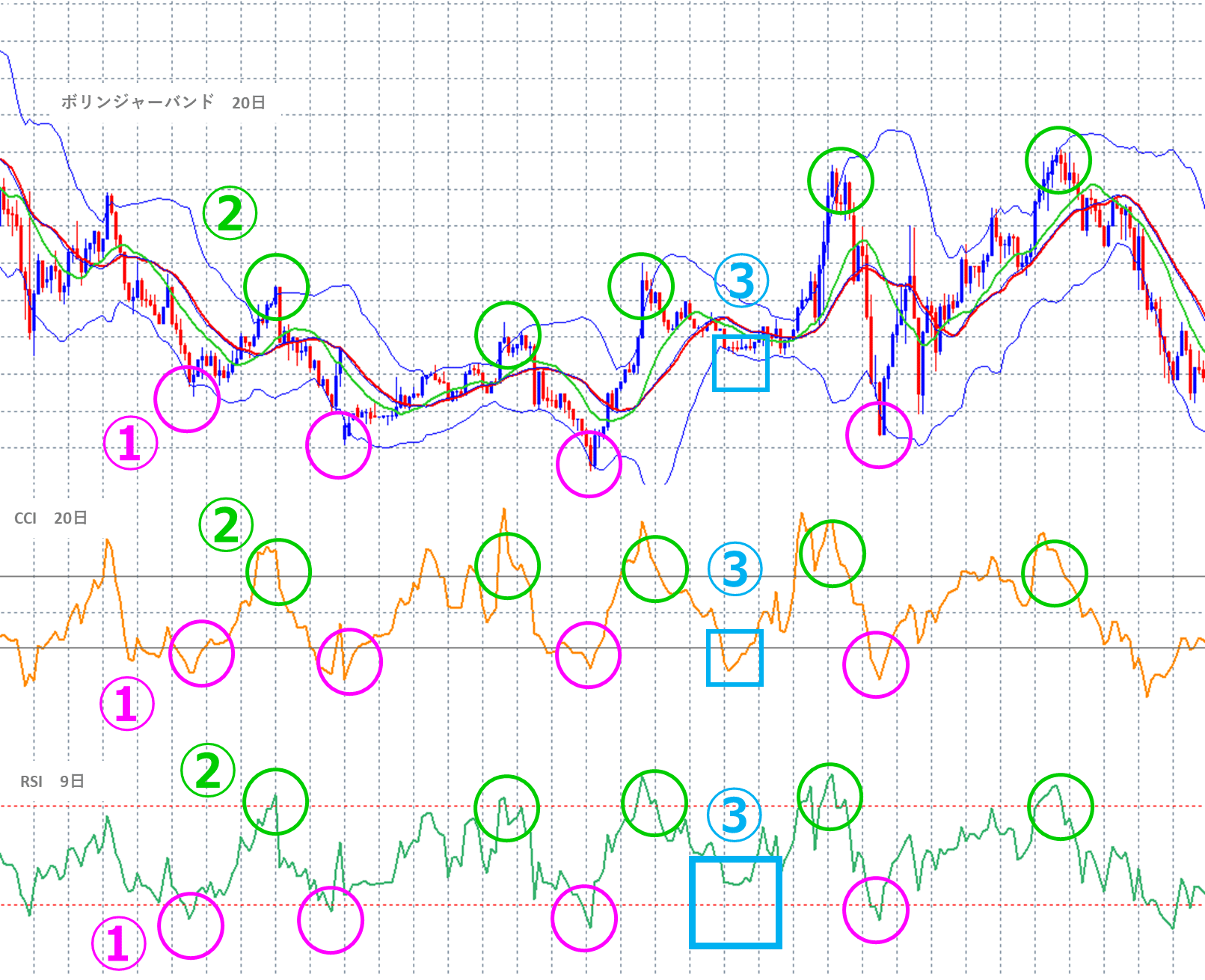The height and width of the screenshot is (980, 1205).
Task: Click the 'CCI 20日' indicator label
Action: (x=51, y=518)
